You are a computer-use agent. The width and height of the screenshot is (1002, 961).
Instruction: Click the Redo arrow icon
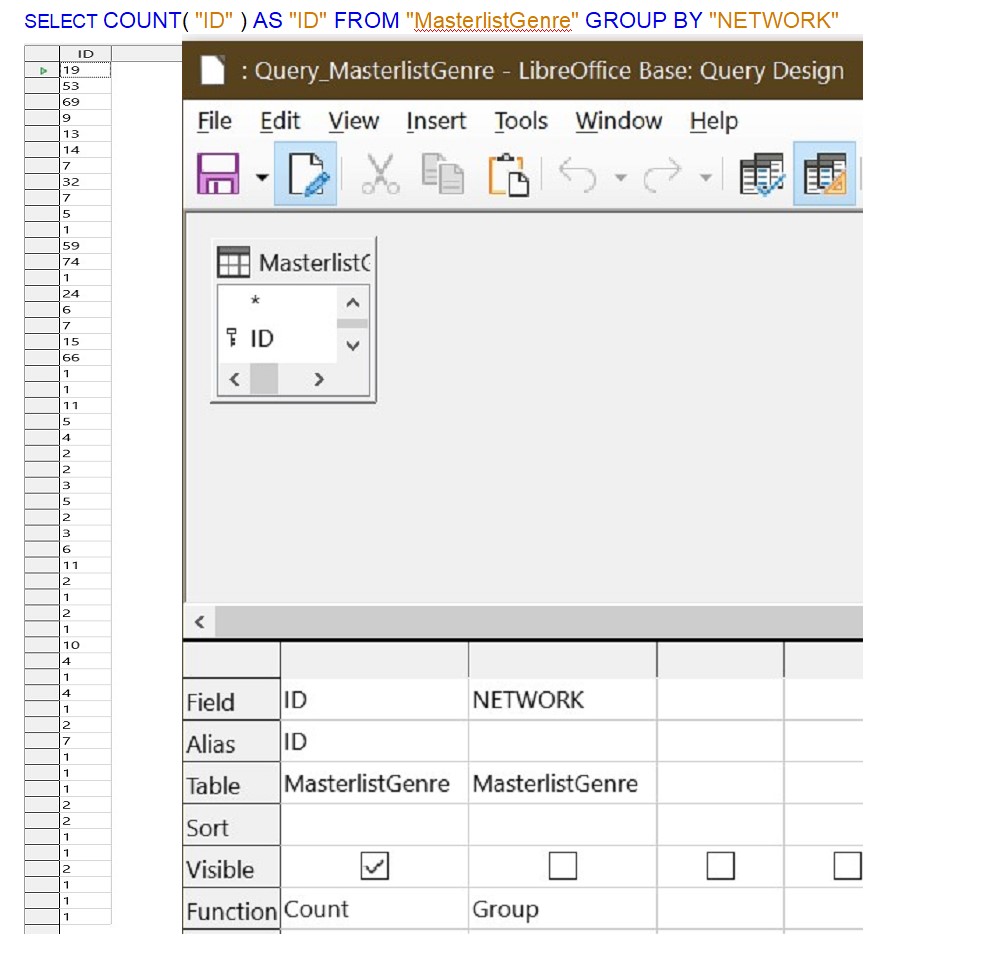(x=663, y=174)
